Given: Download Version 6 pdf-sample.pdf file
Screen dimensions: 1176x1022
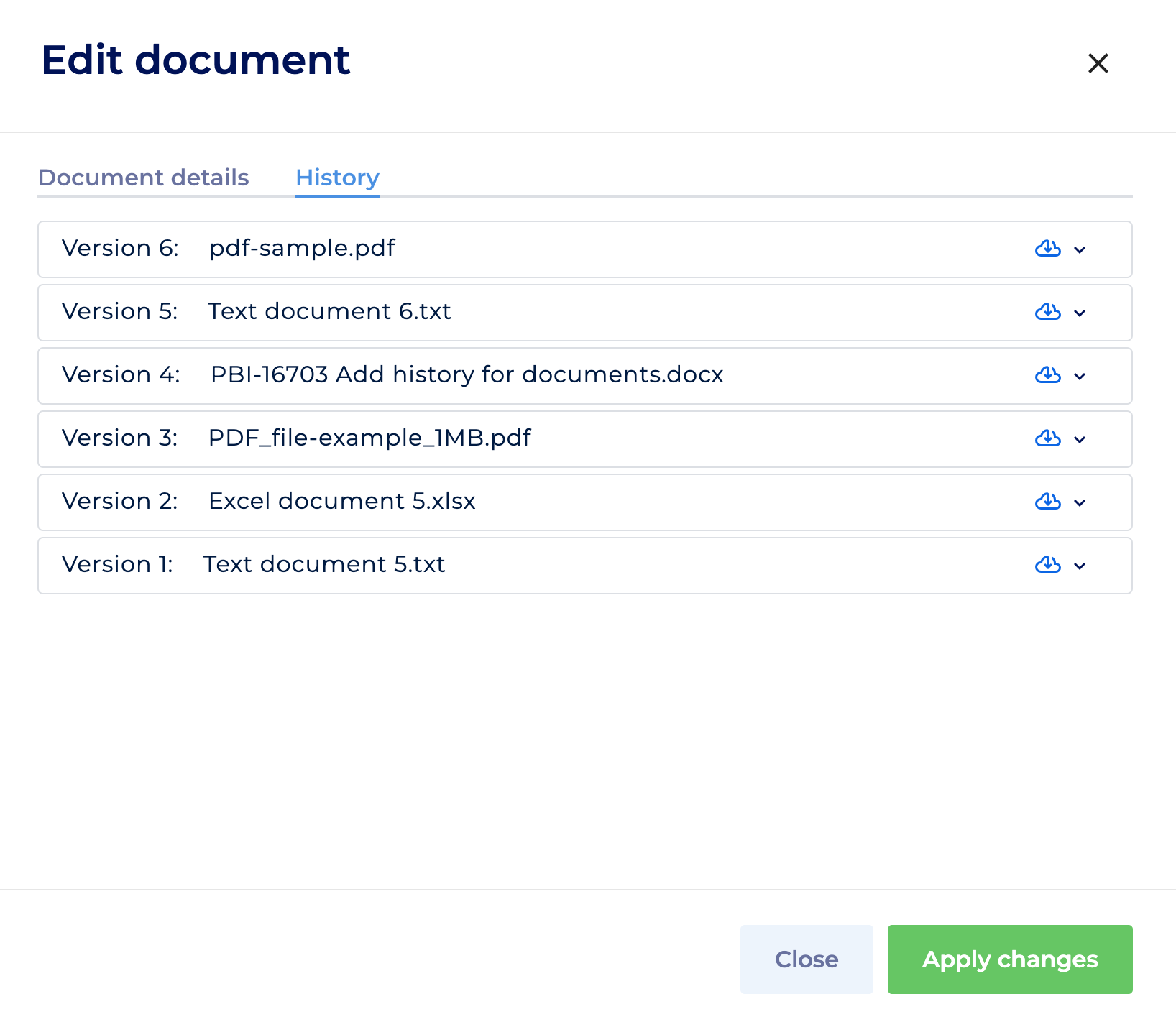Looking at the screenshot, I should pyautogui.click(x=1047, y=249).
